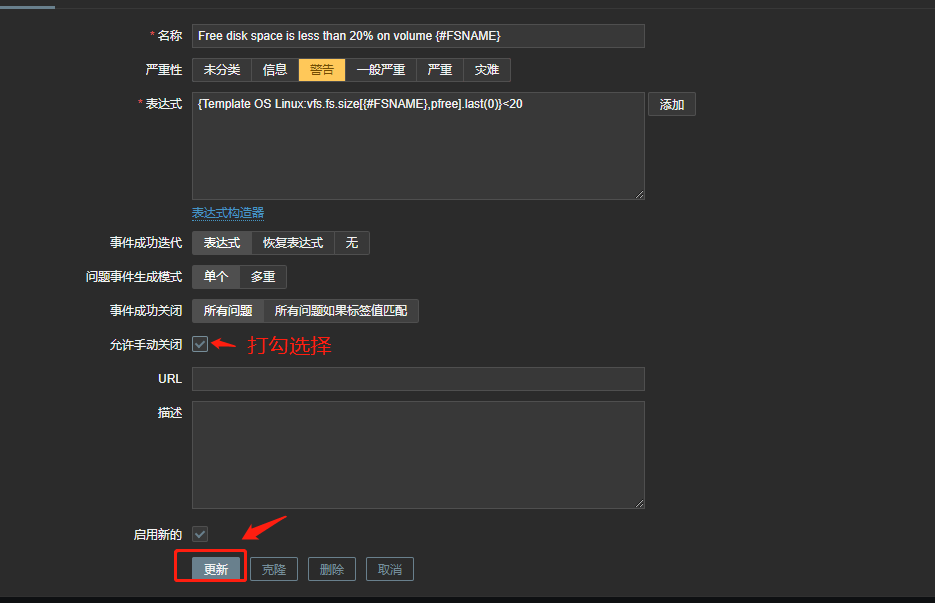Select severity 警告
The height and width of the screenshot is (603, 935).
tap(322, 70)
